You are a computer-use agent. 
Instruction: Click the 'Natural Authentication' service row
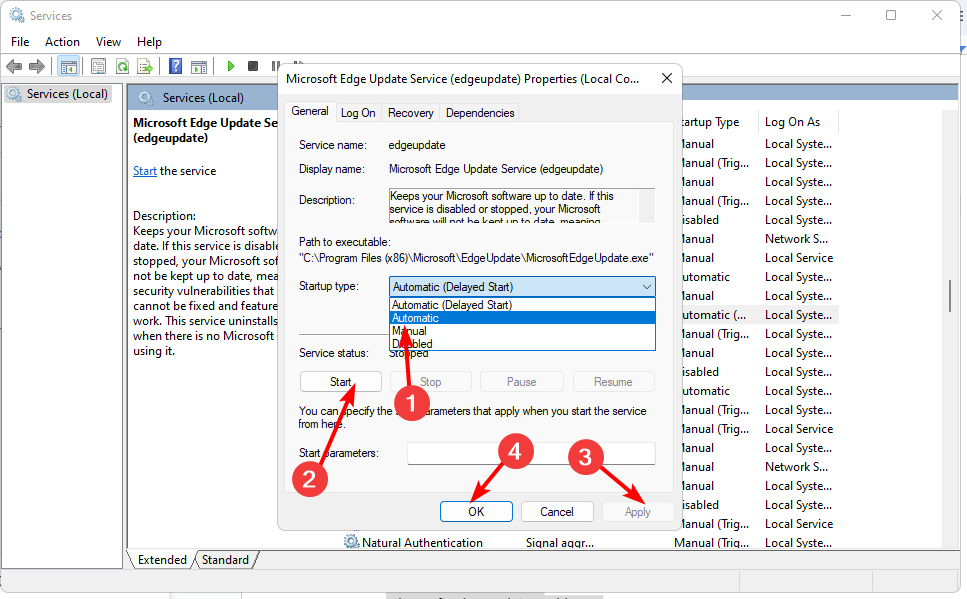click(x=422, y=542)
